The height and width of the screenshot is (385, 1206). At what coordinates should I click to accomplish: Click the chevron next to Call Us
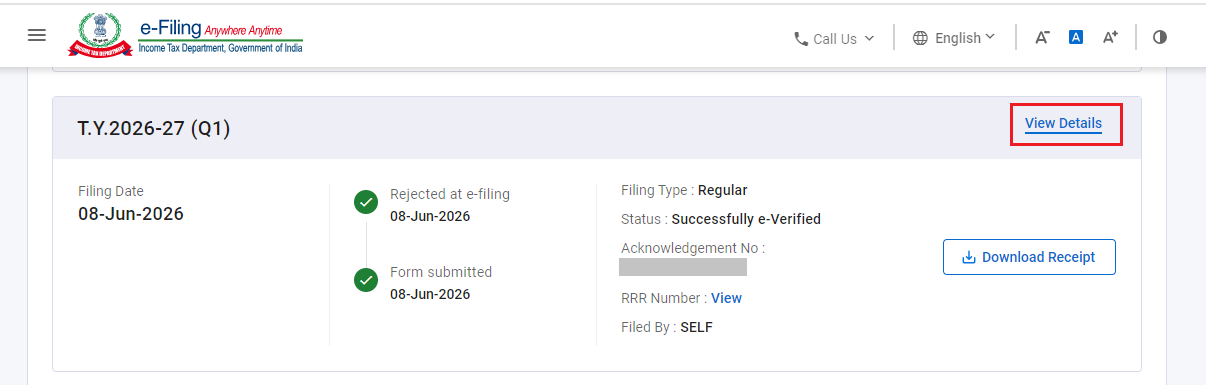869,39
